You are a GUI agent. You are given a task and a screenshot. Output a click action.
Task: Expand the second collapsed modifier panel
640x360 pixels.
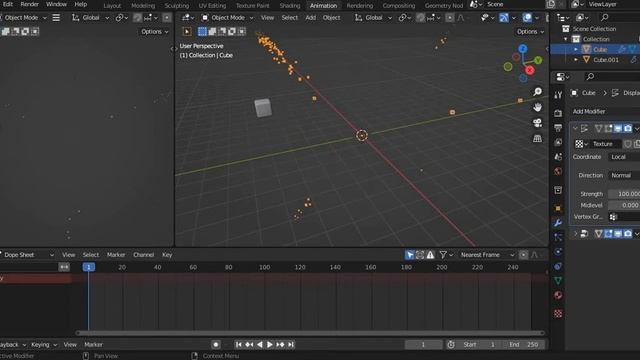point(576,233)
